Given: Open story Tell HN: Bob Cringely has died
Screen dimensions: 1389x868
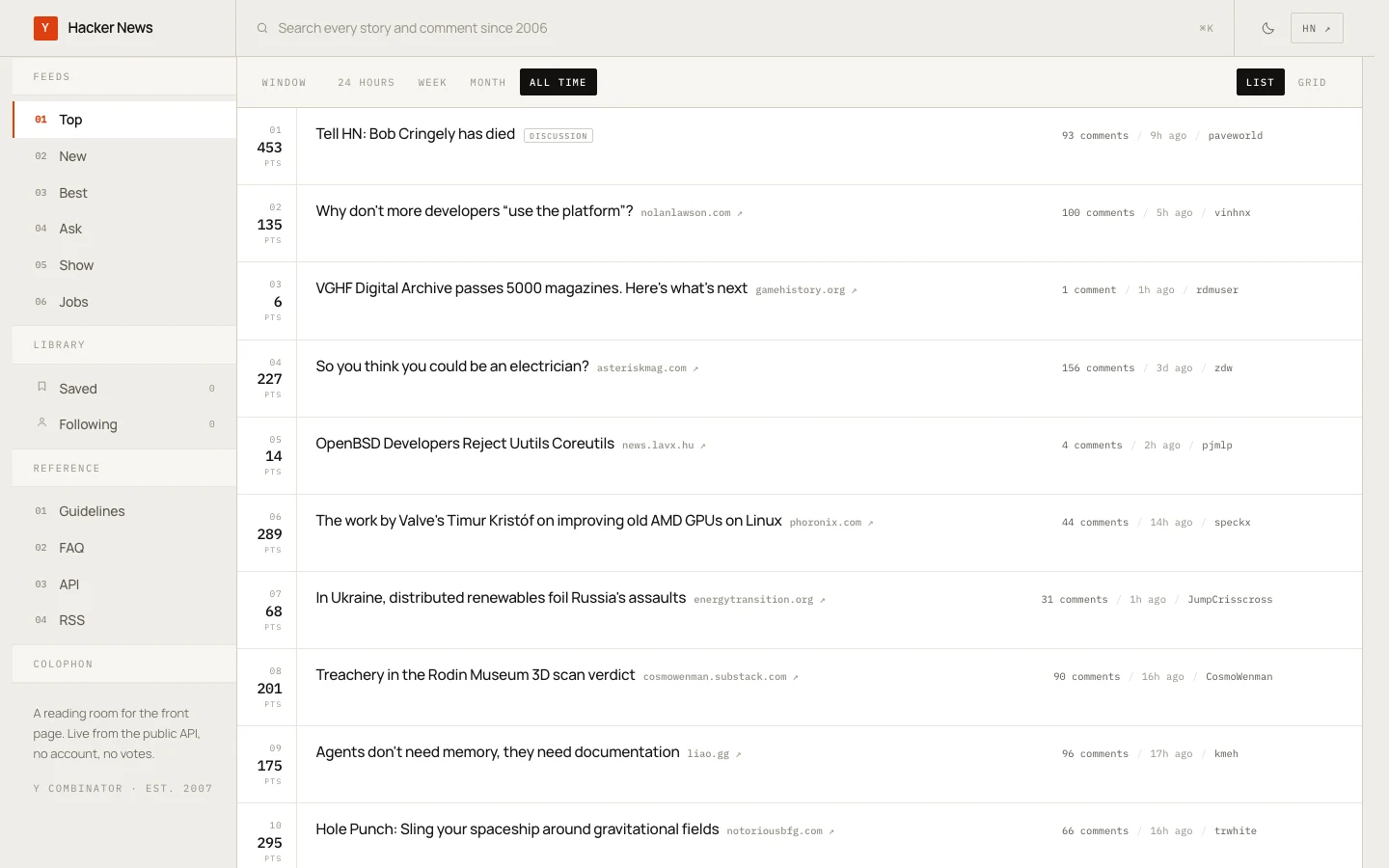Looking at the screenshot, I should (415, 134).
